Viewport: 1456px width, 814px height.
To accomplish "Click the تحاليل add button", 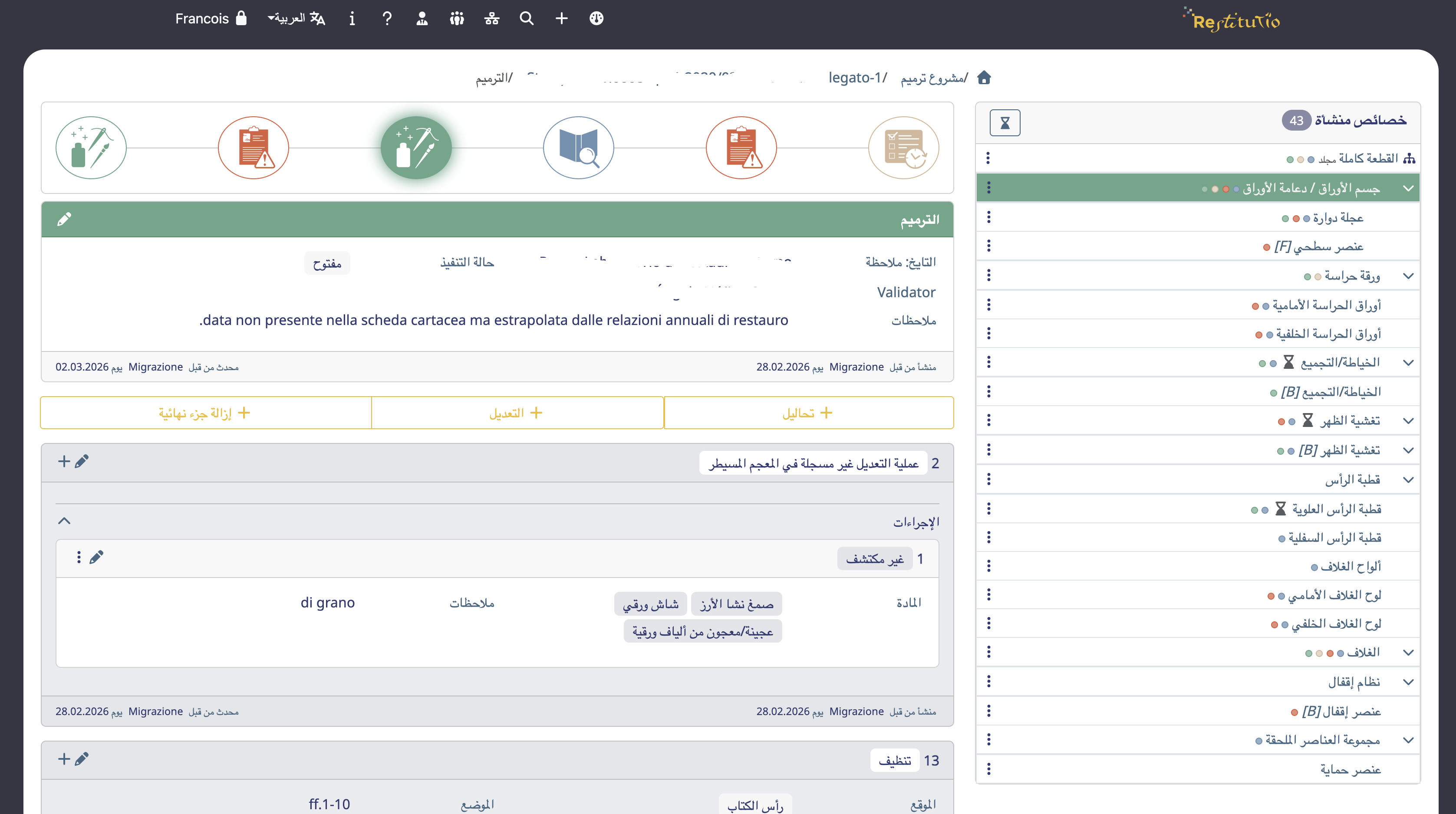I will [x=809, y=412].
